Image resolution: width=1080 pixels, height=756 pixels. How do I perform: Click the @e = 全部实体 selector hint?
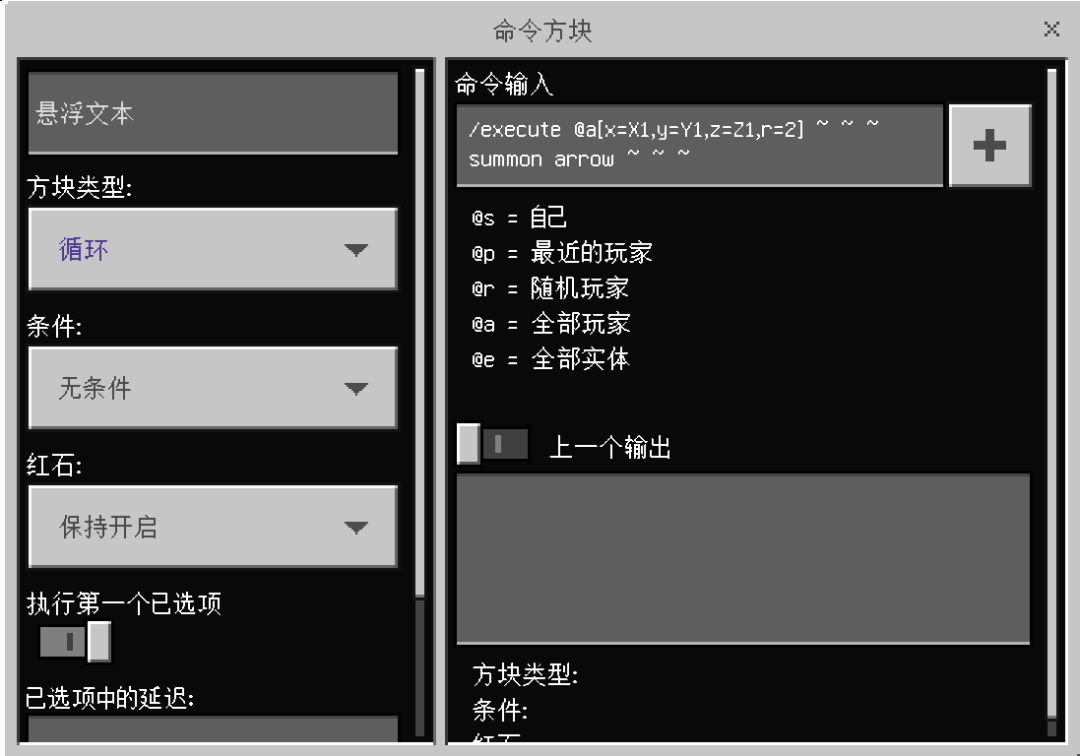tap(551, 359)
